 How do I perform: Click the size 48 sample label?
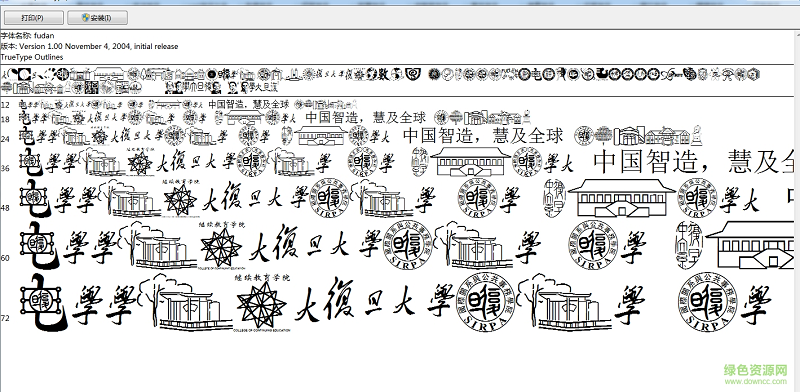click(x=5, y=208)
